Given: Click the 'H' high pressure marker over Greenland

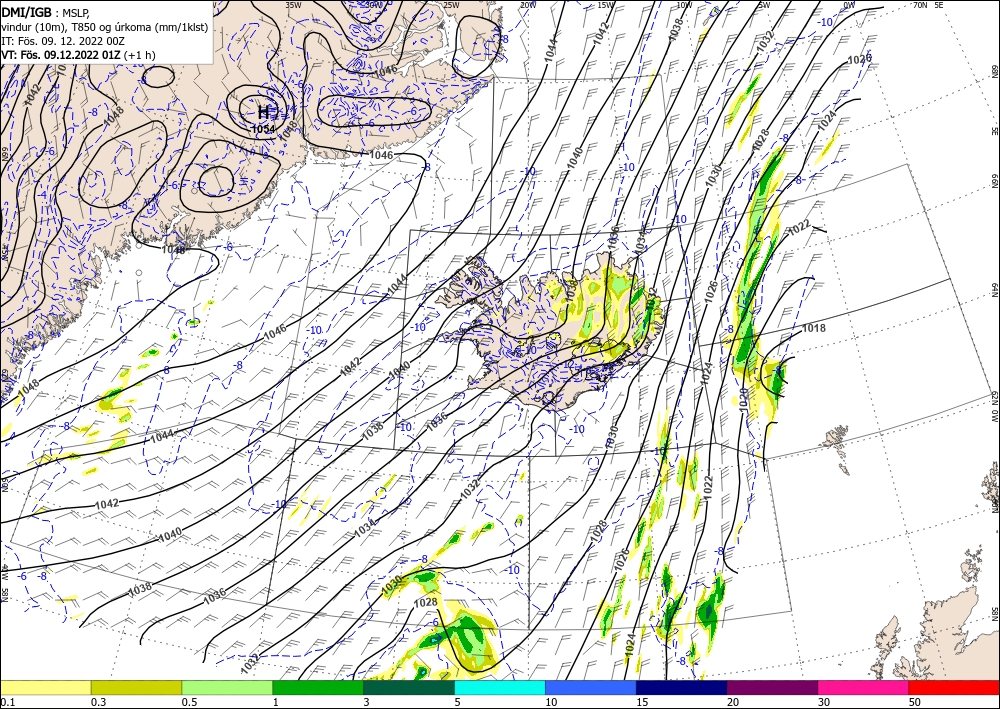Looking at the screenshot, I should pos(263,112).
